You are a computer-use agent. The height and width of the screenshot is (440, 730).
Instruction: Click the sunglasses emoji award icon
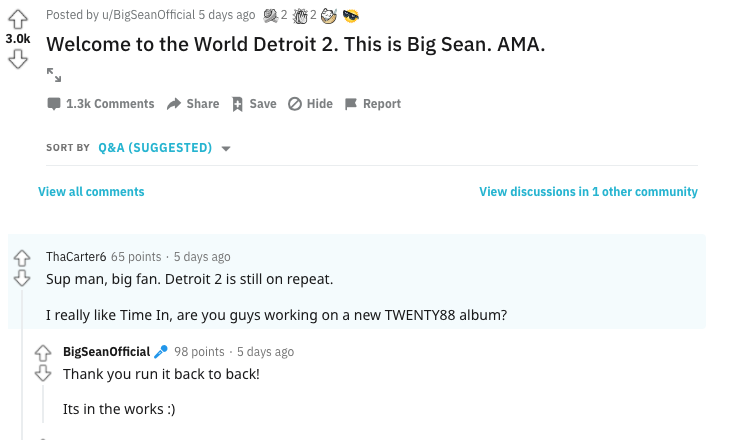pos(351,16)
